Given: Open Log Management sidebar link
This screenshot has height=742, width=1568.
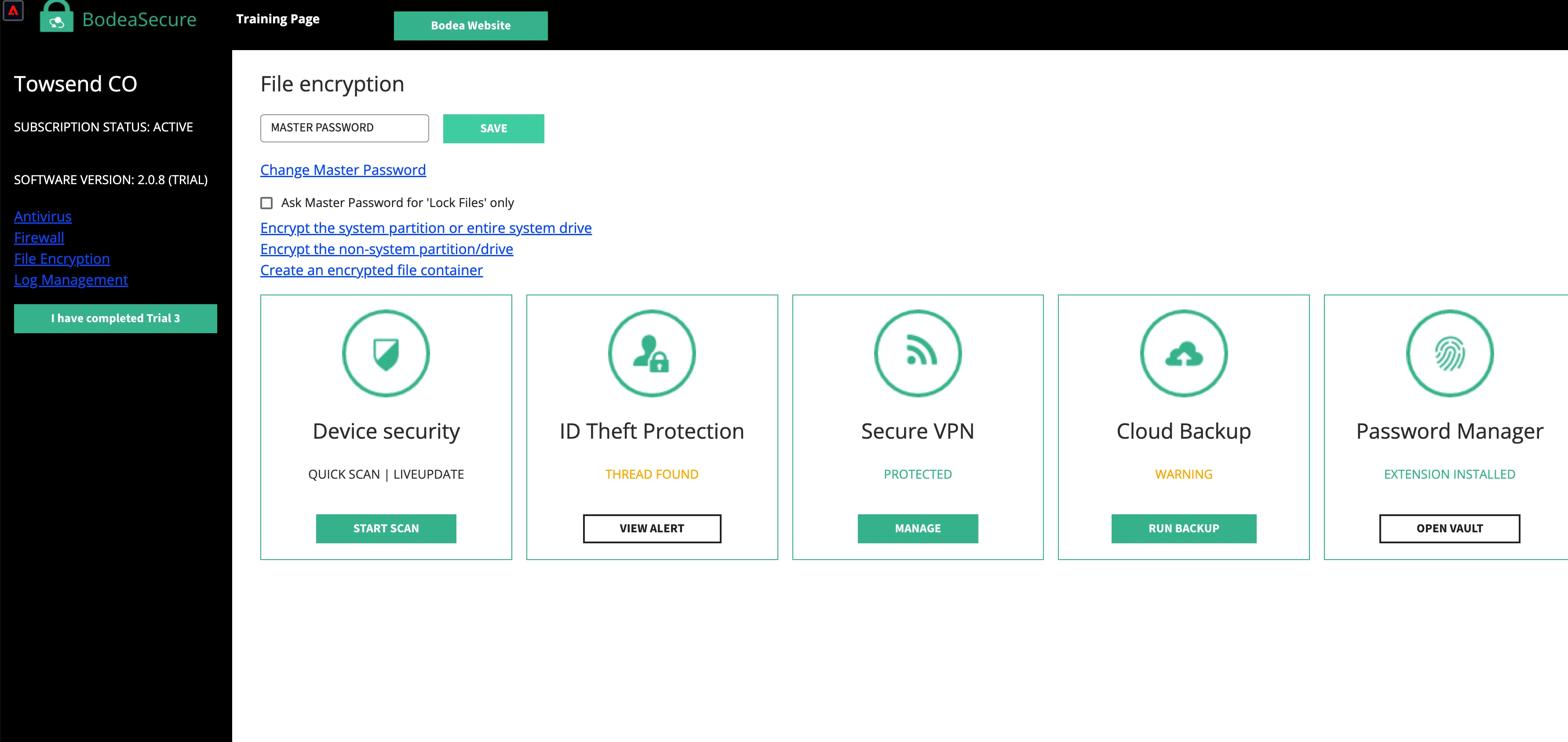Looking at the screenshot, I should (x=71, y=280).
